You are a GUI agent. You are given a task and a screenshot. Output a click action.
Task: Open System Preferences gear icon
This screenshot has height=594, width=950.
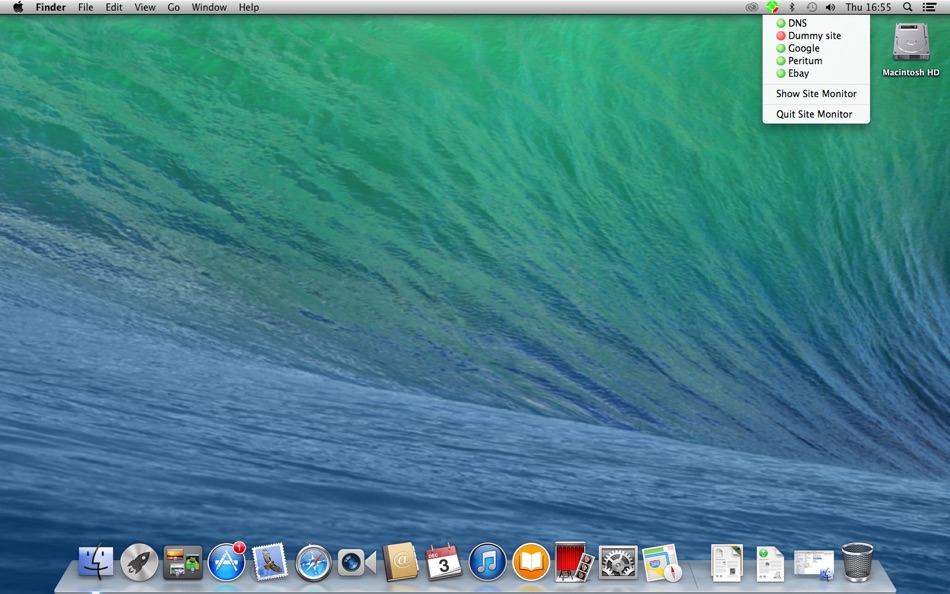(618, 562)
